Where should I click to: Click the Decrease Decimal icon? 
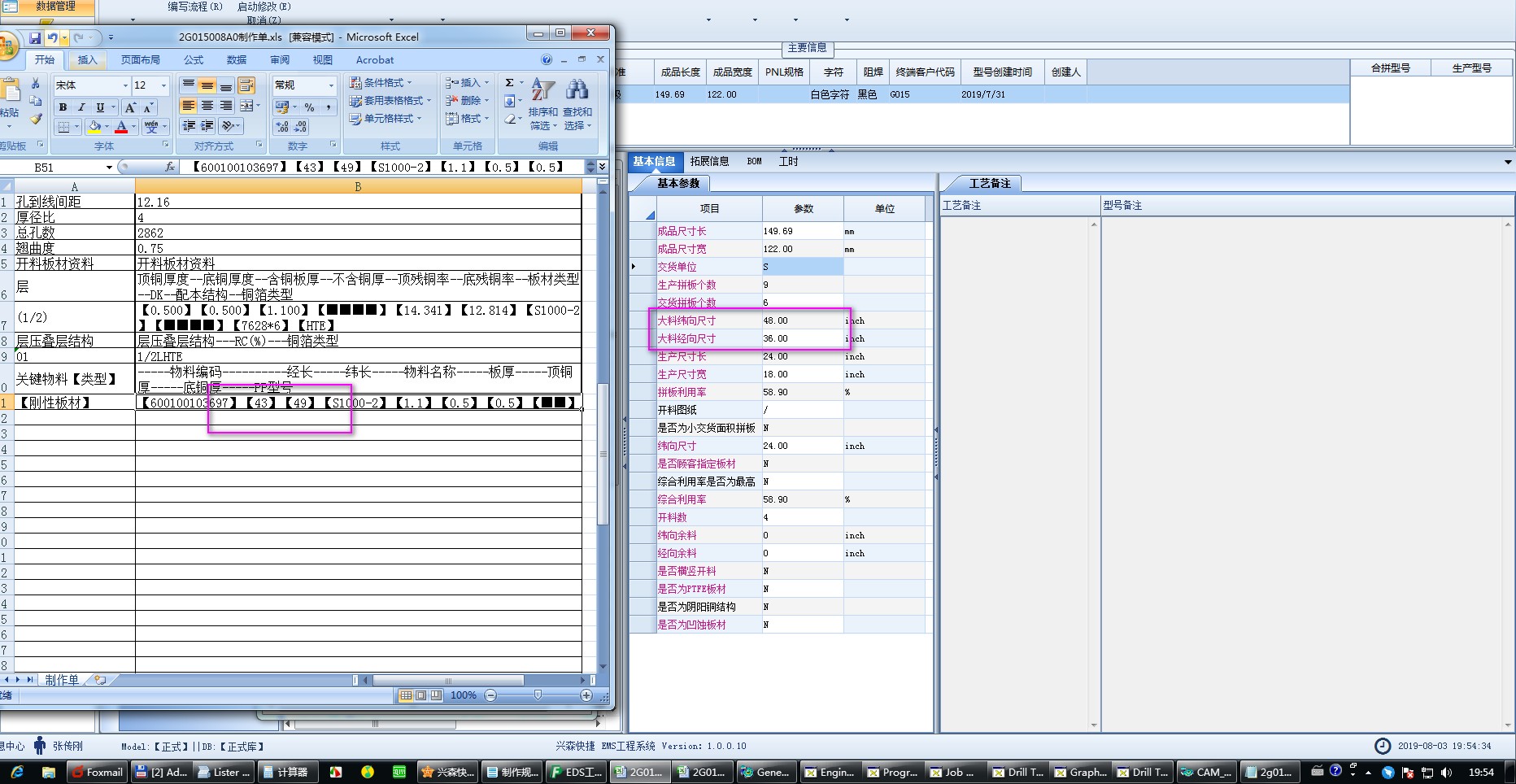pos(301,127)
